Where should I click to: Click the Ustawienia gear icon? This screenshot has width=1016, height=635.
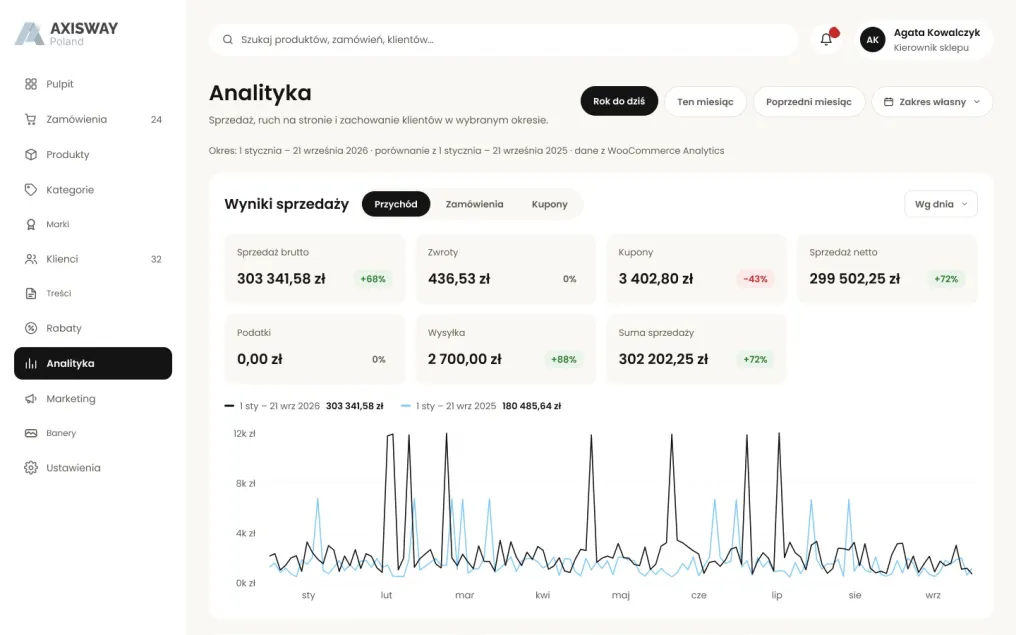point(30,468)
